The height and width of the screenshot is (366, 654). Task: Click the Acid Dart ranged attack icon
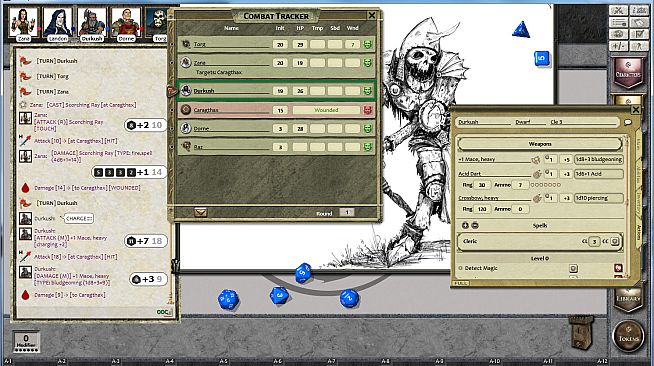(x=537, y=174)
